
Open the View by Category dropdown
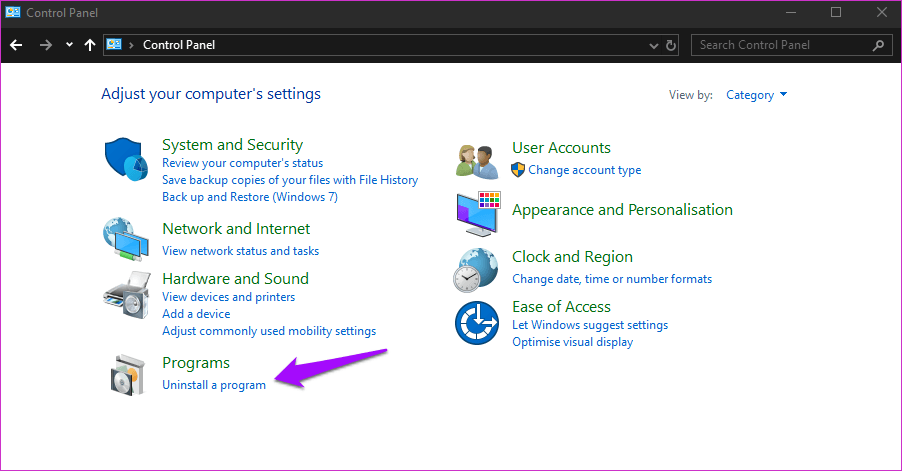click(756, 95)
